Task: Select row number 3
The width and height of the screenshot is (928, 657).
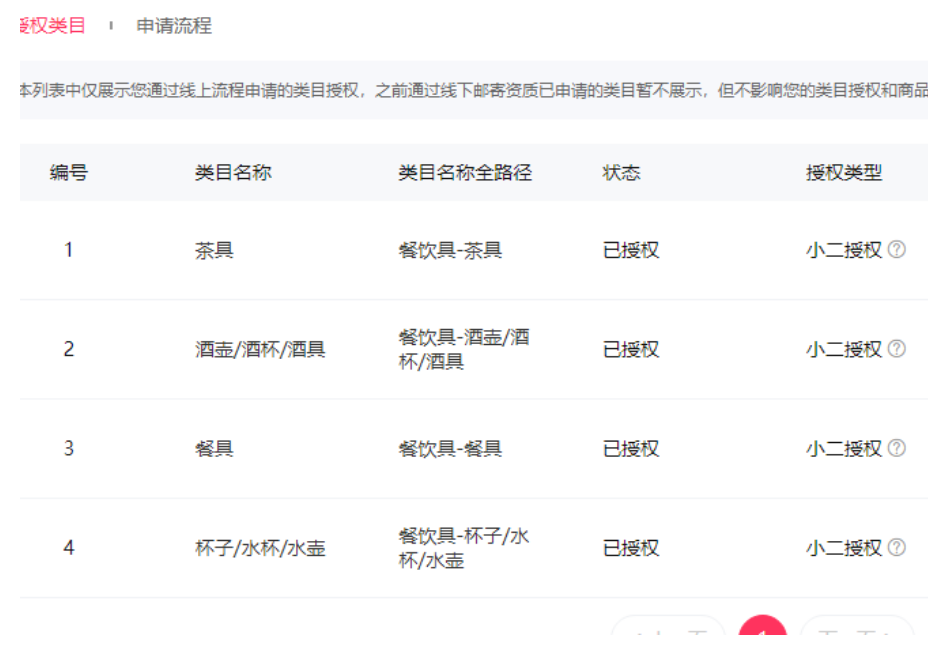Action: 69,449
